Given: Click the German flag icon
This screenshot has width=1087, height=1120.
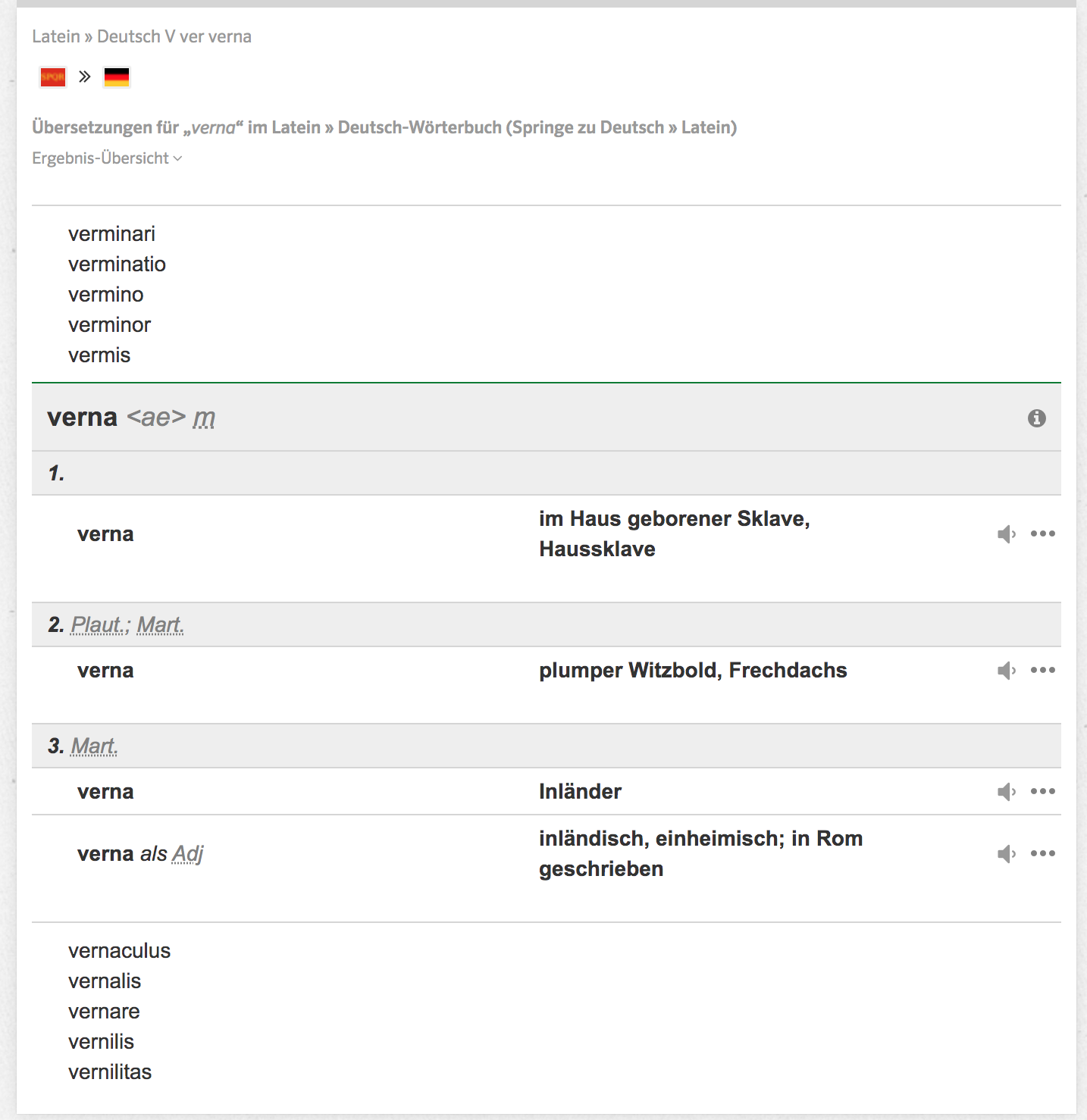Looking at the screenshot, I should [117, 77].
